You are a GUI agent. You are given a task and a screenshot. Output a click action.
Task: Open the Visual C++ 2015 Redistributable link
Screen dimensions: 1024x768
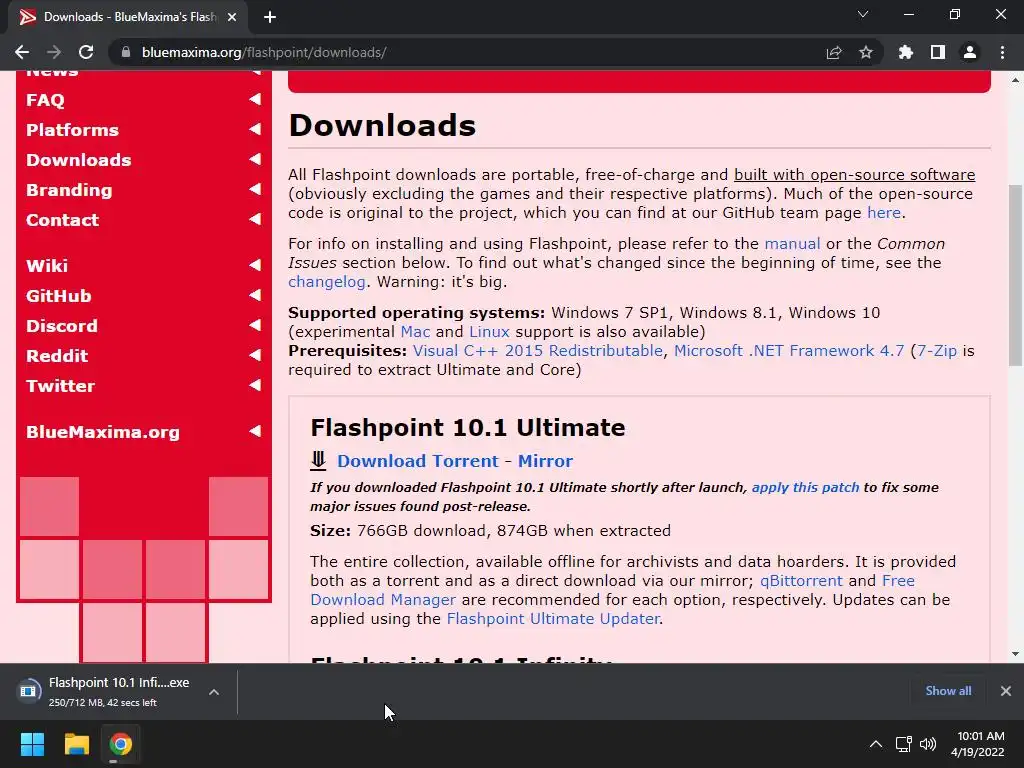[x=537, y=351]
